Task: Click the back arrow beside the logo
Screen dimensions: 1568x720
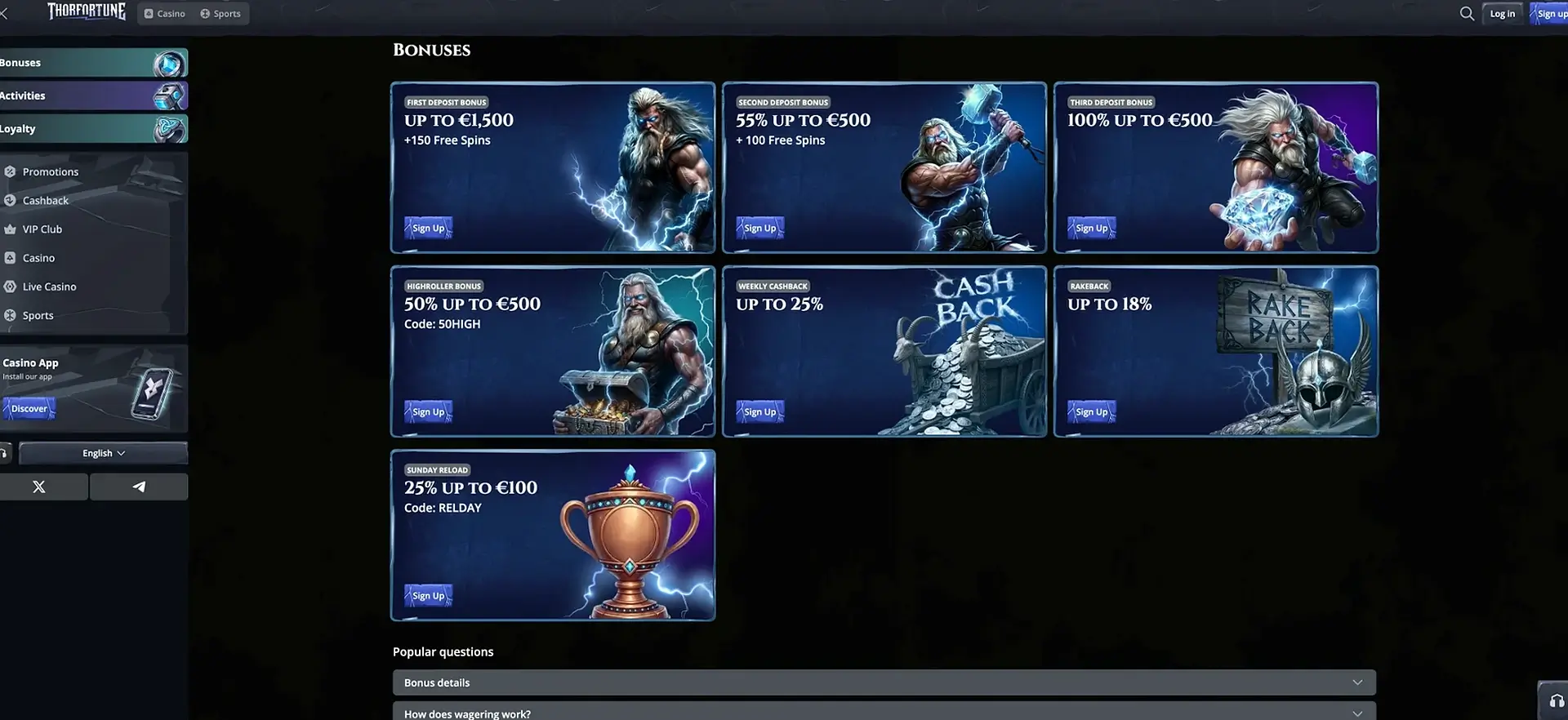Action: click(4, 13)
